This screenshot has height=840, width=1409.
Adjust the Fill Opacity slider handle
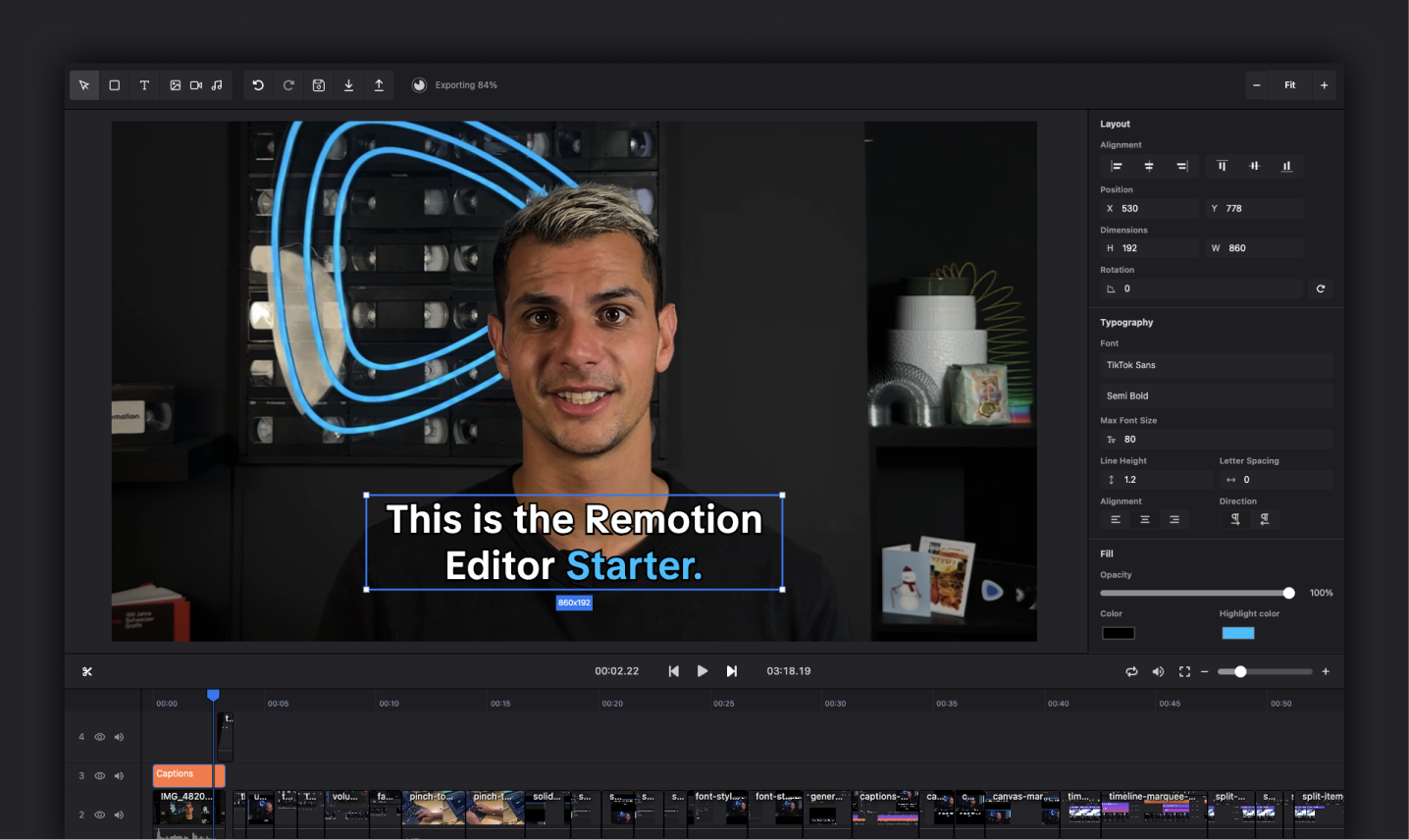[1289, 593]
